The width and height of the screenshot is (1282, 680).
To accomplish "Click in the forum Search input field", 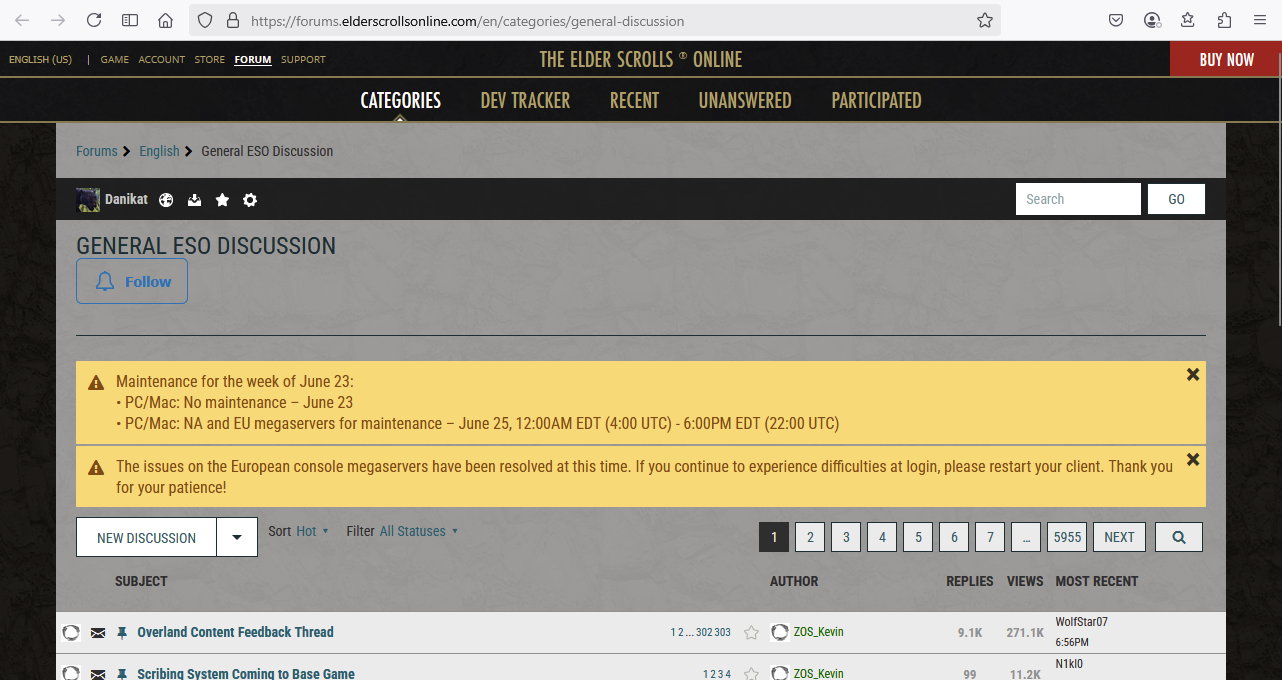I will [1078, 199].
